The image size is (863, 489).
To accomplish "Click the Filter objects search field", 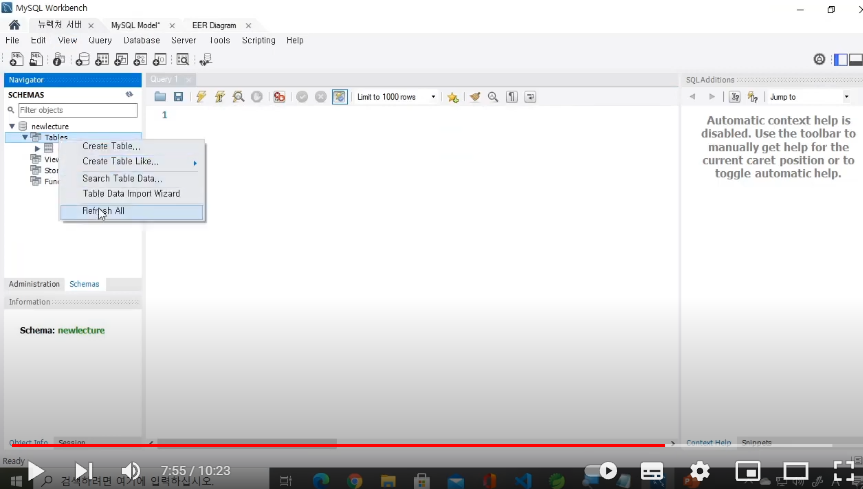I will [78, 110].
